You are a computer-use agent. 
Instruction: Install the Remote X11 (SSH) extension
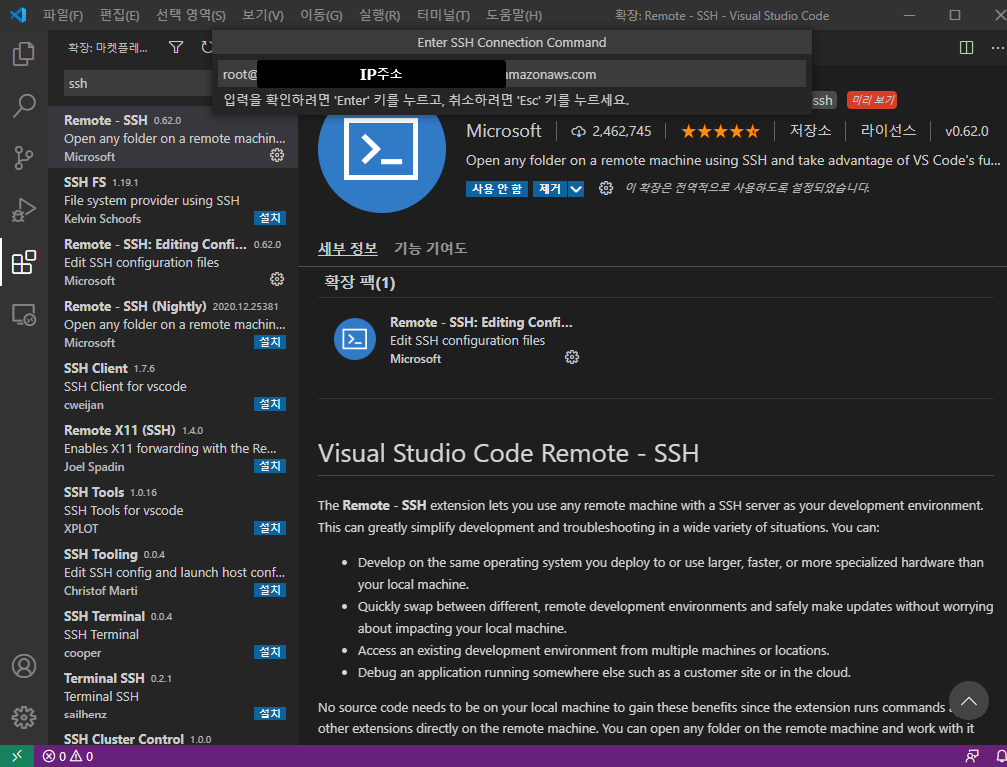pos(270,466)
